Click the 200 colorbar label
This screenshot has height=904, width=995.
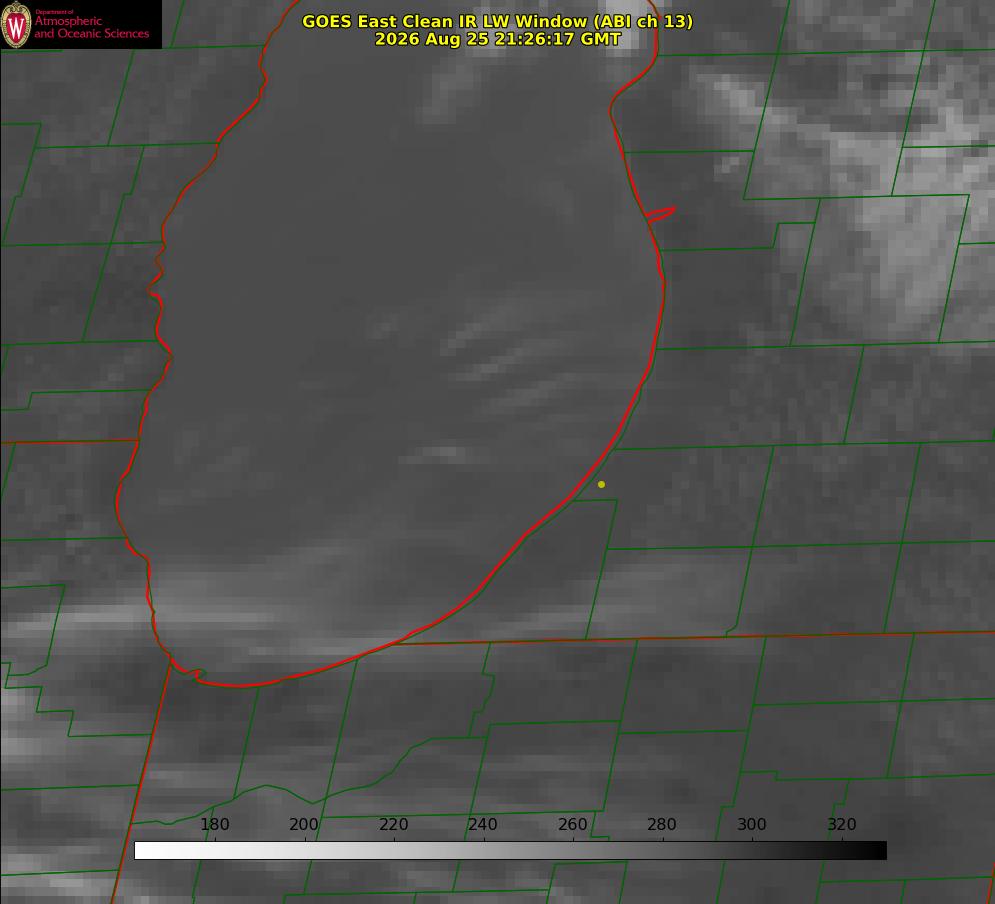coord(303,824)
